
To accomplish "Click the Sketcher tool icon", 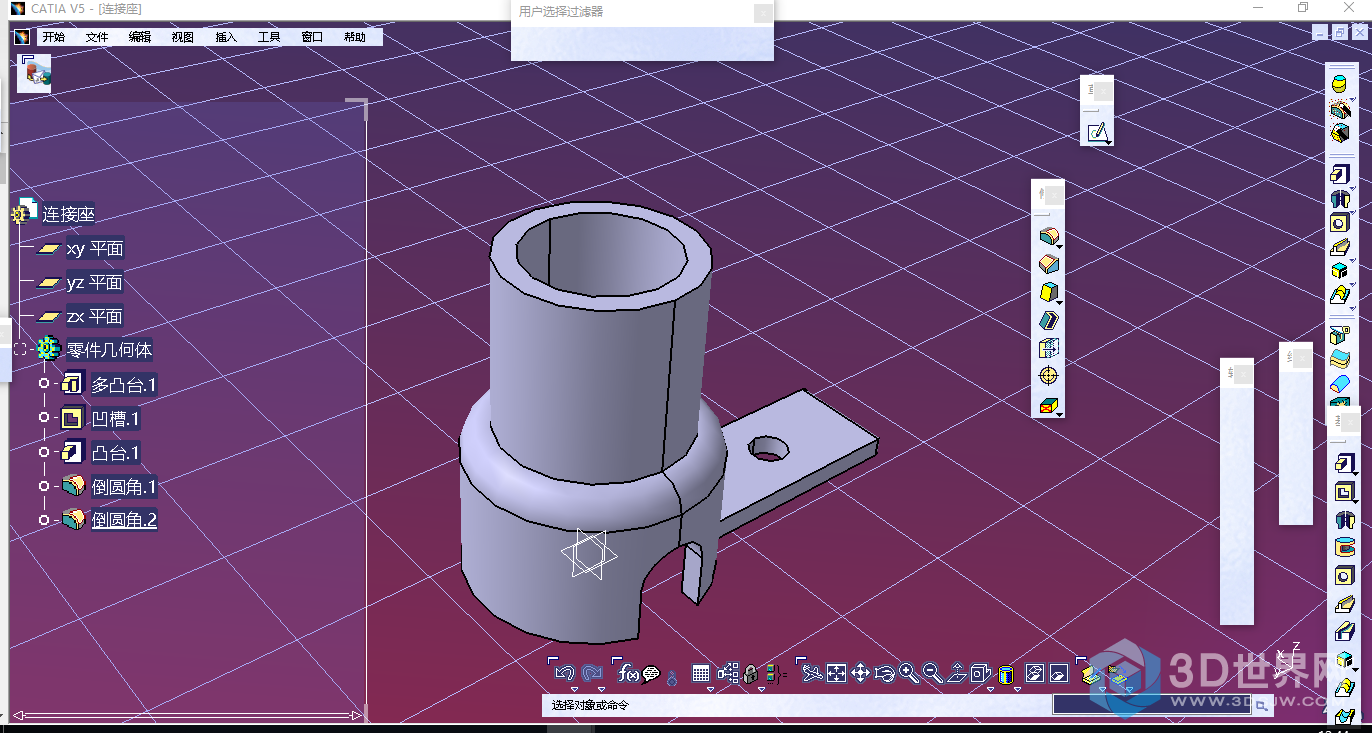I will (1097, 131).
